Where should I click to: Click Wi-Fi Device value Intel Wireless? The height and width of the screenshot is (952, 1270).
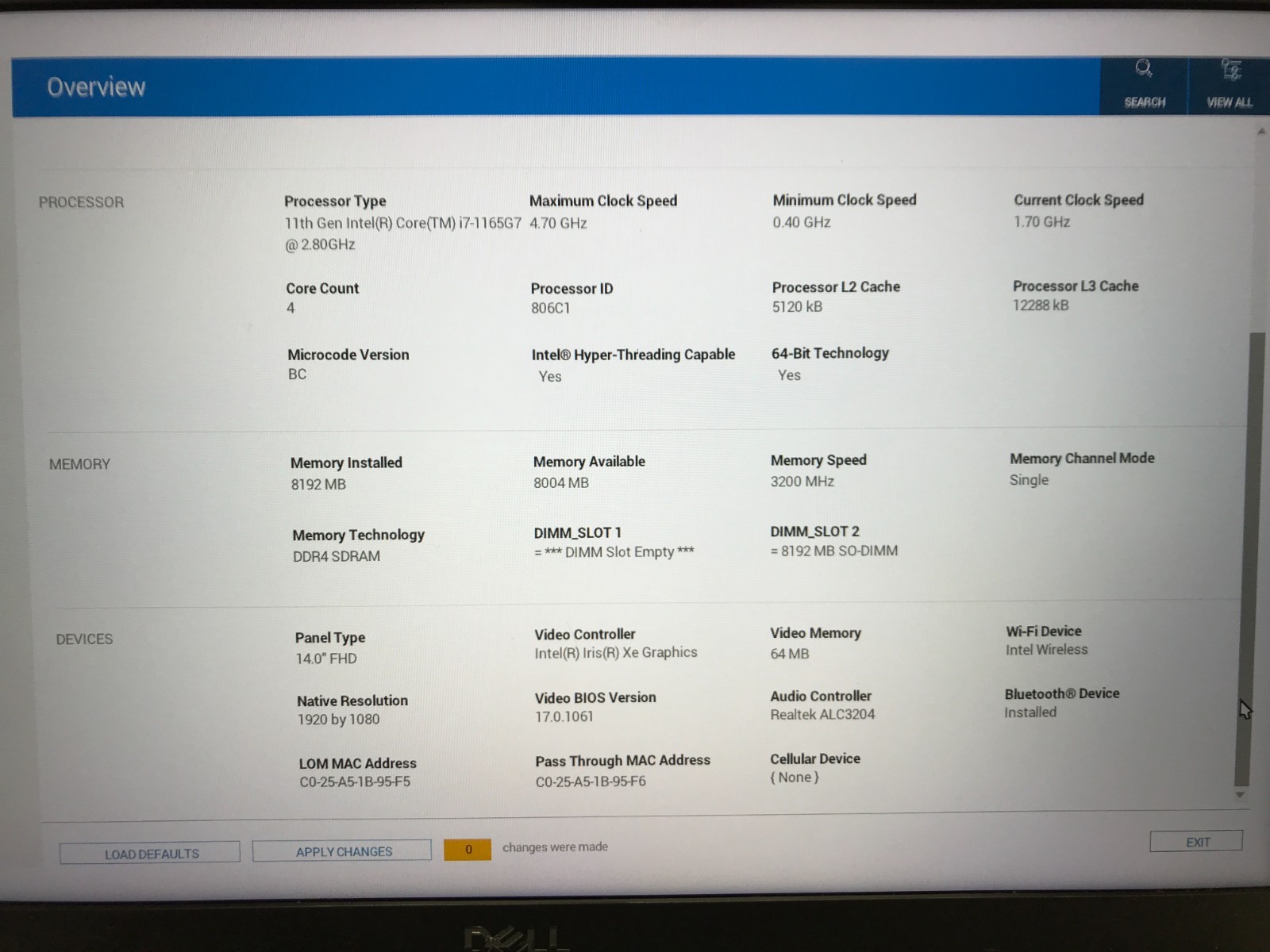click(1047, 650)
